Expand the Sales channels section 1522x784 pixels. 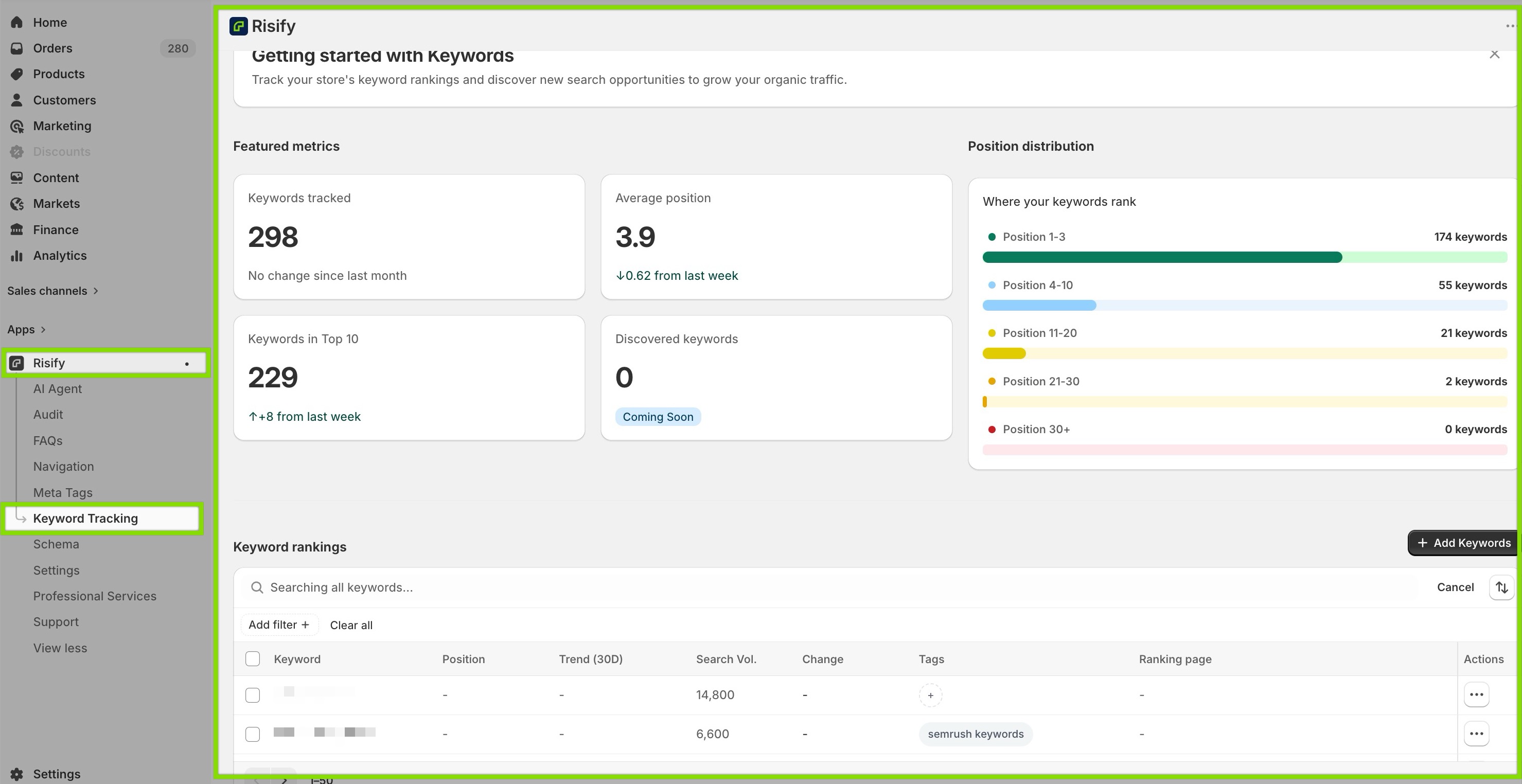[52, 291]
